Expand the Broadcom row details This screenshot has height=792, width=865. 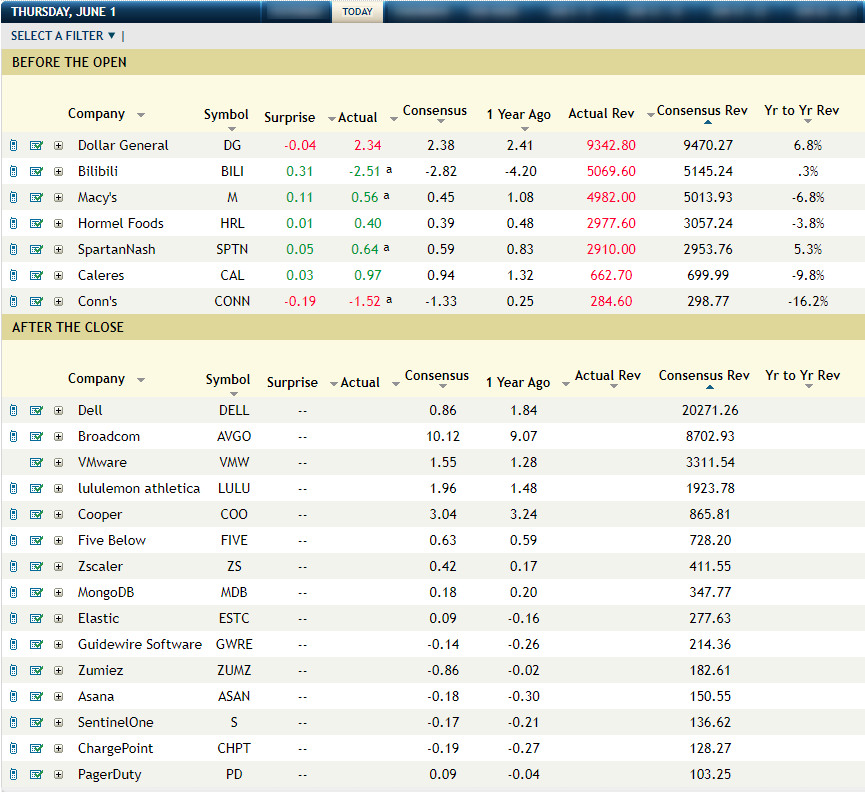(58, 436)
